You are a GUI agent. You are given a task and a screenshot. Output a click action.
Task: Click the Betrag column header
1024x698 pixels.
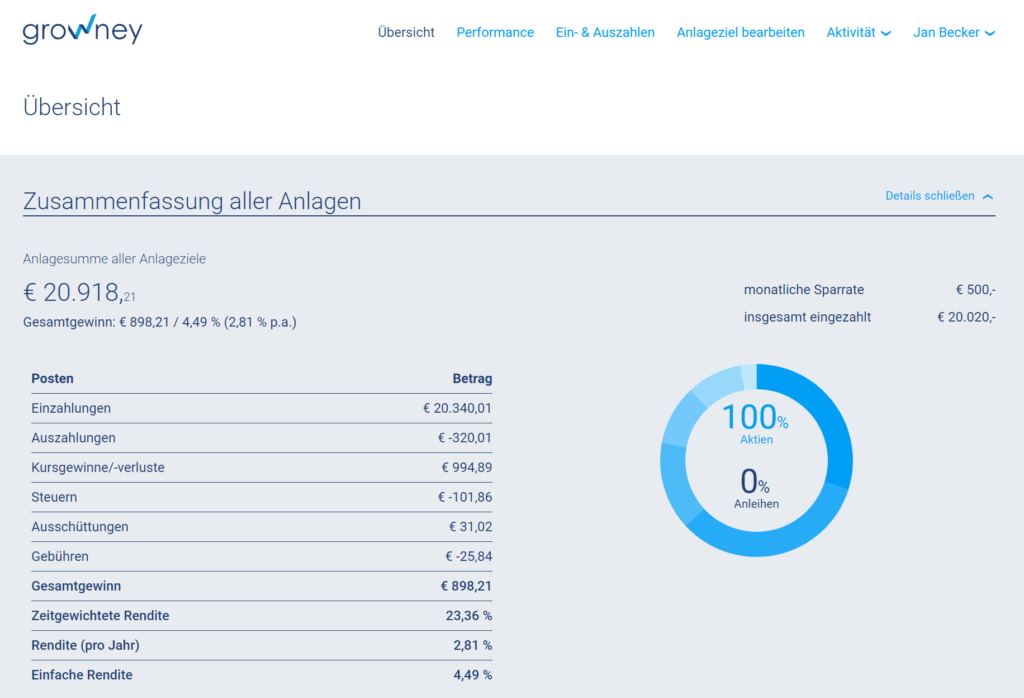point(472,379)
